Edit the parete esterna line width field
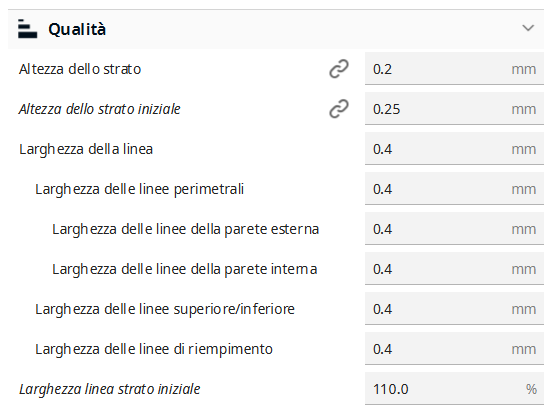 click(454, 229)
